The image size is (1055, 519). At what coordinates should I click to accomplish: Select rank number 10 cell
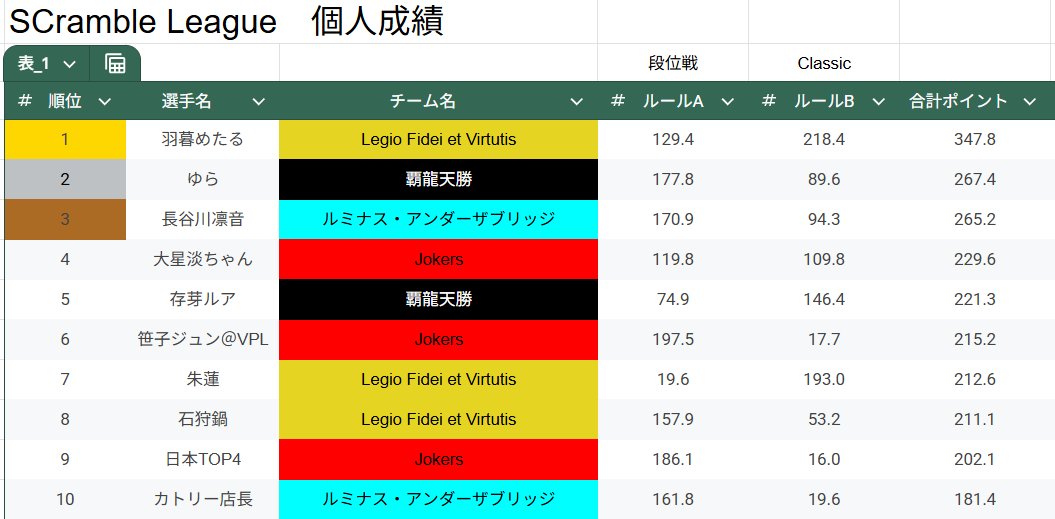(65, 499)
